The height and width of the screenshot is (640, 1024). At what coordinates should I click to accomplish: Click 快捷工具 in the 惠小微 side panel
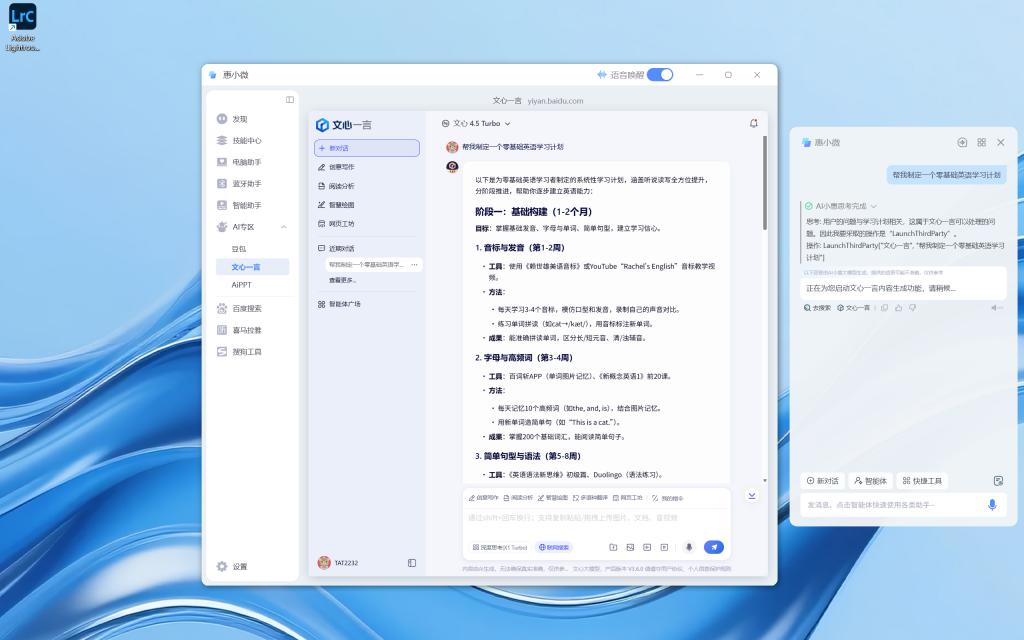tap(922, 481)
